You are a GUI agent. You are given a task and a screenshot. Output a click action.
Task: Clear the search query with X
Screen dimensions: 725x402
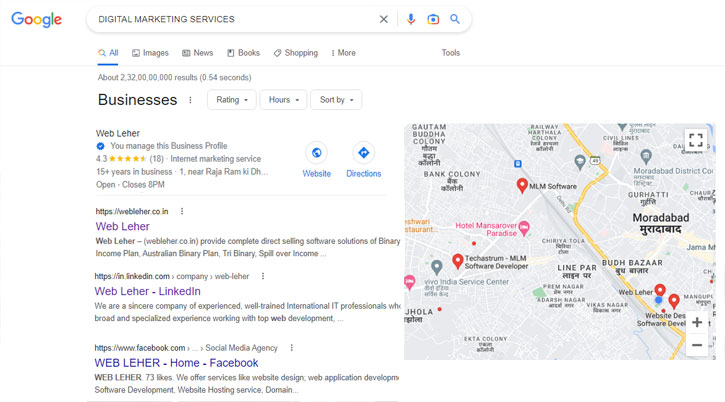tap(384, 19)
